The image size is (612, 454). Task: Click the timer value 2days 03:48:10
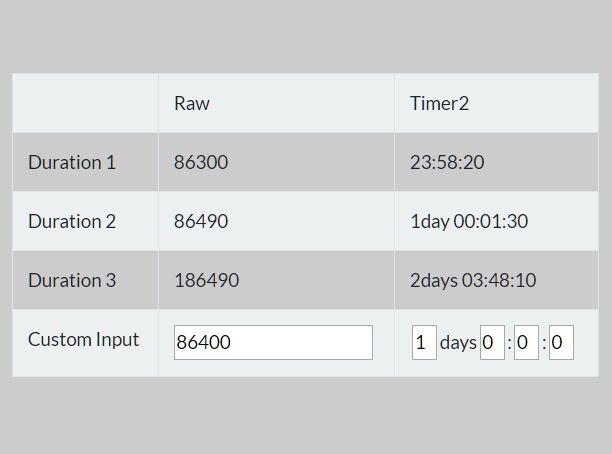tap(473, 280)
